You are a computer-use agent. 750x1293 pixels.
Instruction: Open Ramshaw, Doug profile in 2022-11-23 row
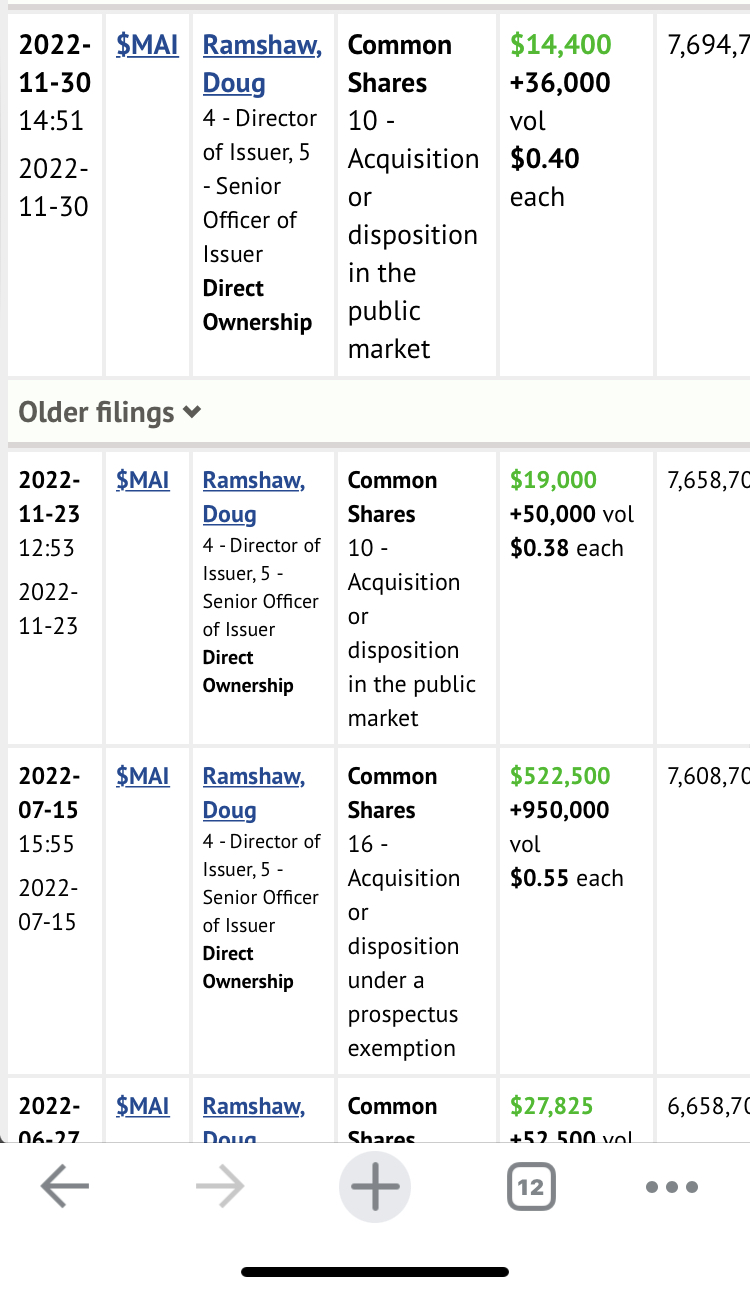[x=254, y=497]
